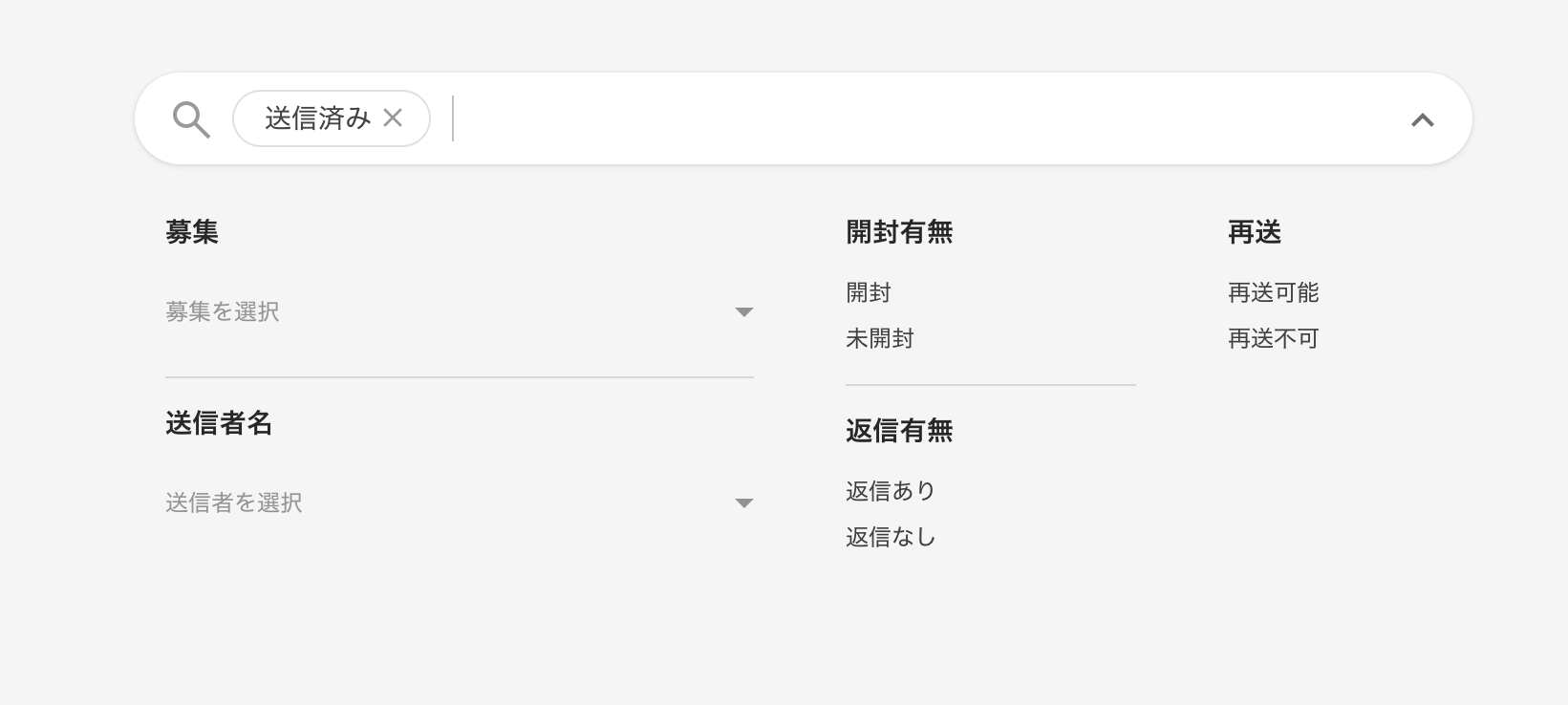Open the 募集を選択 dropdown arrow
Viewport: 1568px width, 705px height.
[744, 312]
